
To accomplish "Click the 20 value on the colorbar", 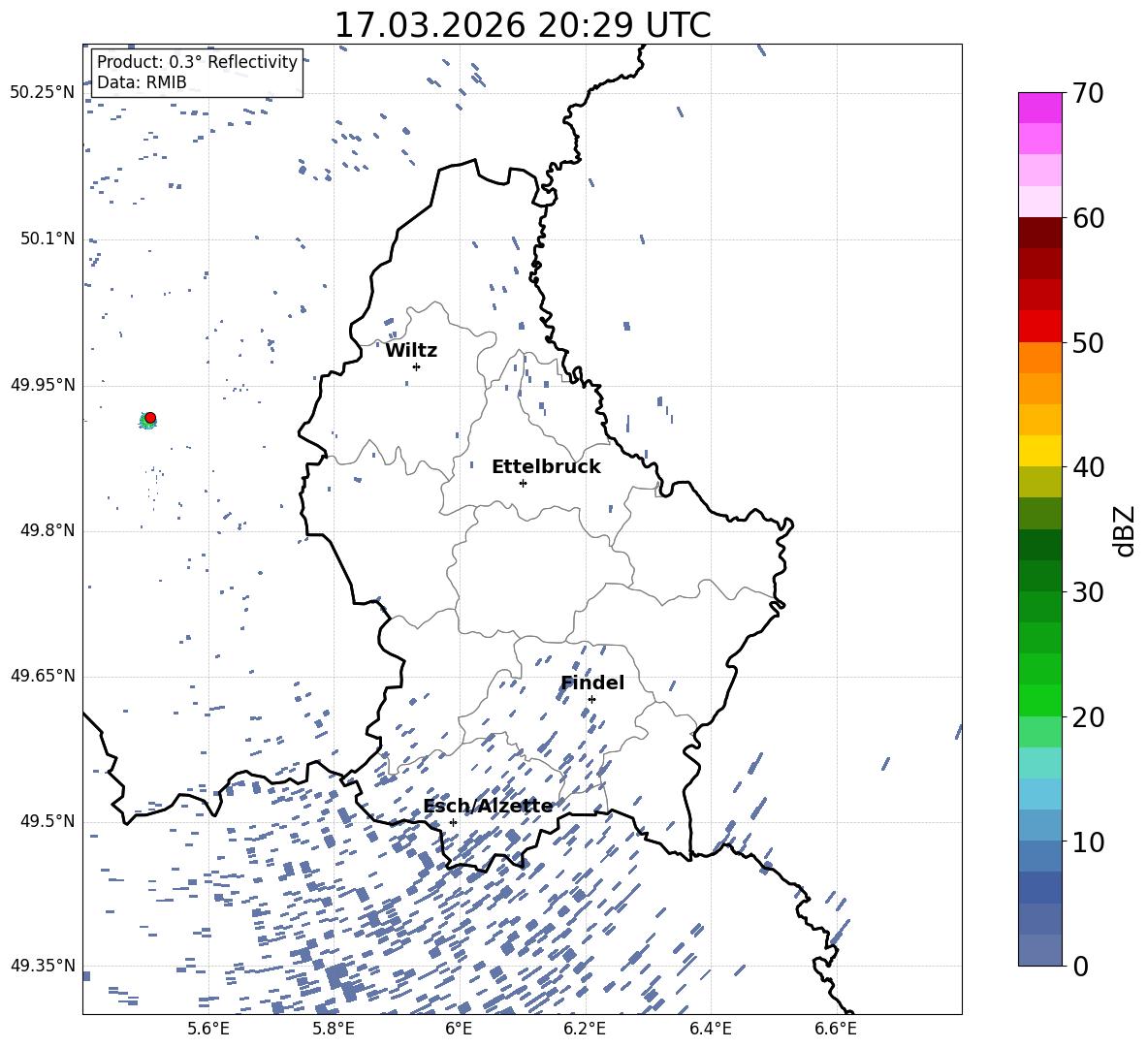I will coord(1087,717).
